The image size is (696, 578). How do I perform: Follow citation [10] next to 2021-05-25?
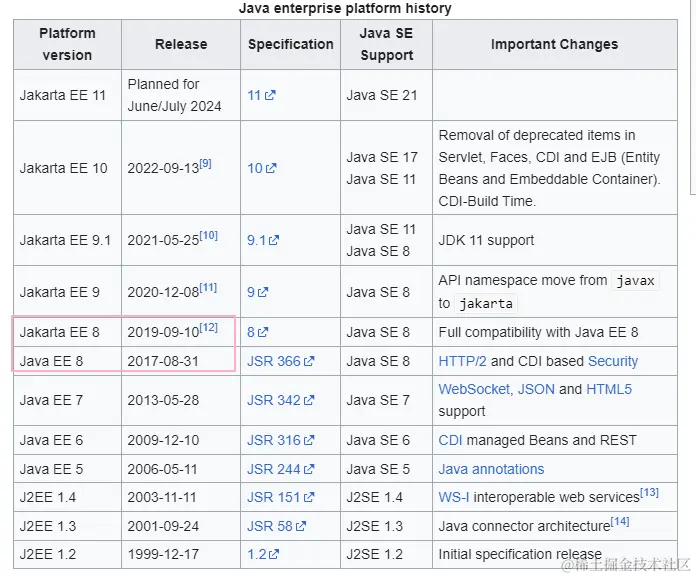tap(209, 235)
